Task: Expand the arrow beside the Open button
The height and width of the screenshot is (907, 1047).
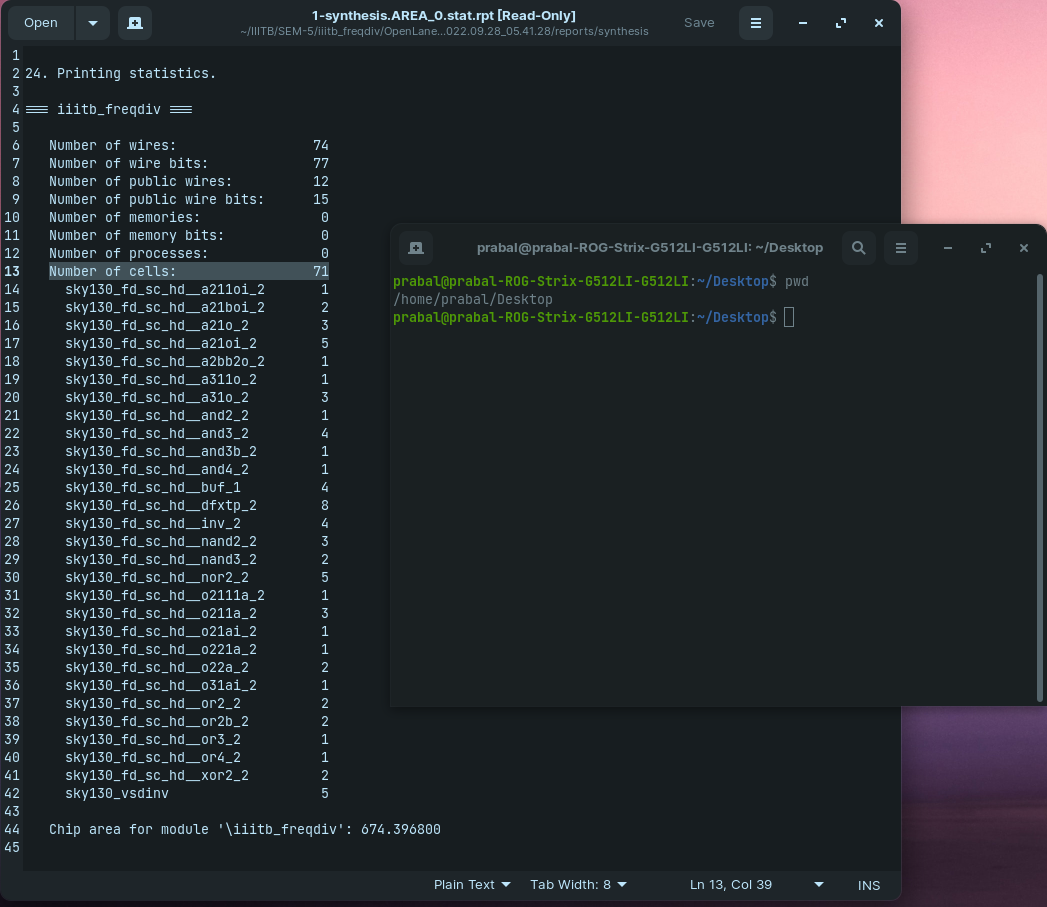Action: click(x=93, y=22)
